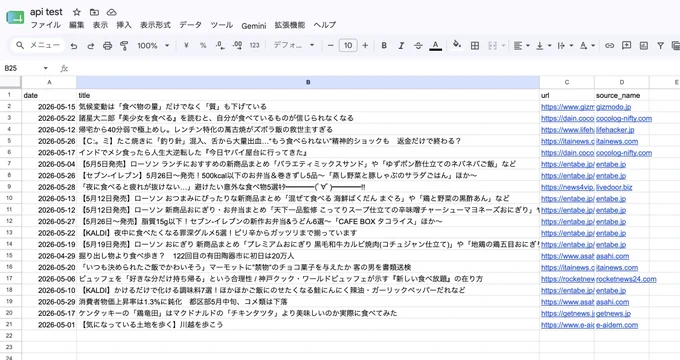Star the api test document

(x=77, y=12)
